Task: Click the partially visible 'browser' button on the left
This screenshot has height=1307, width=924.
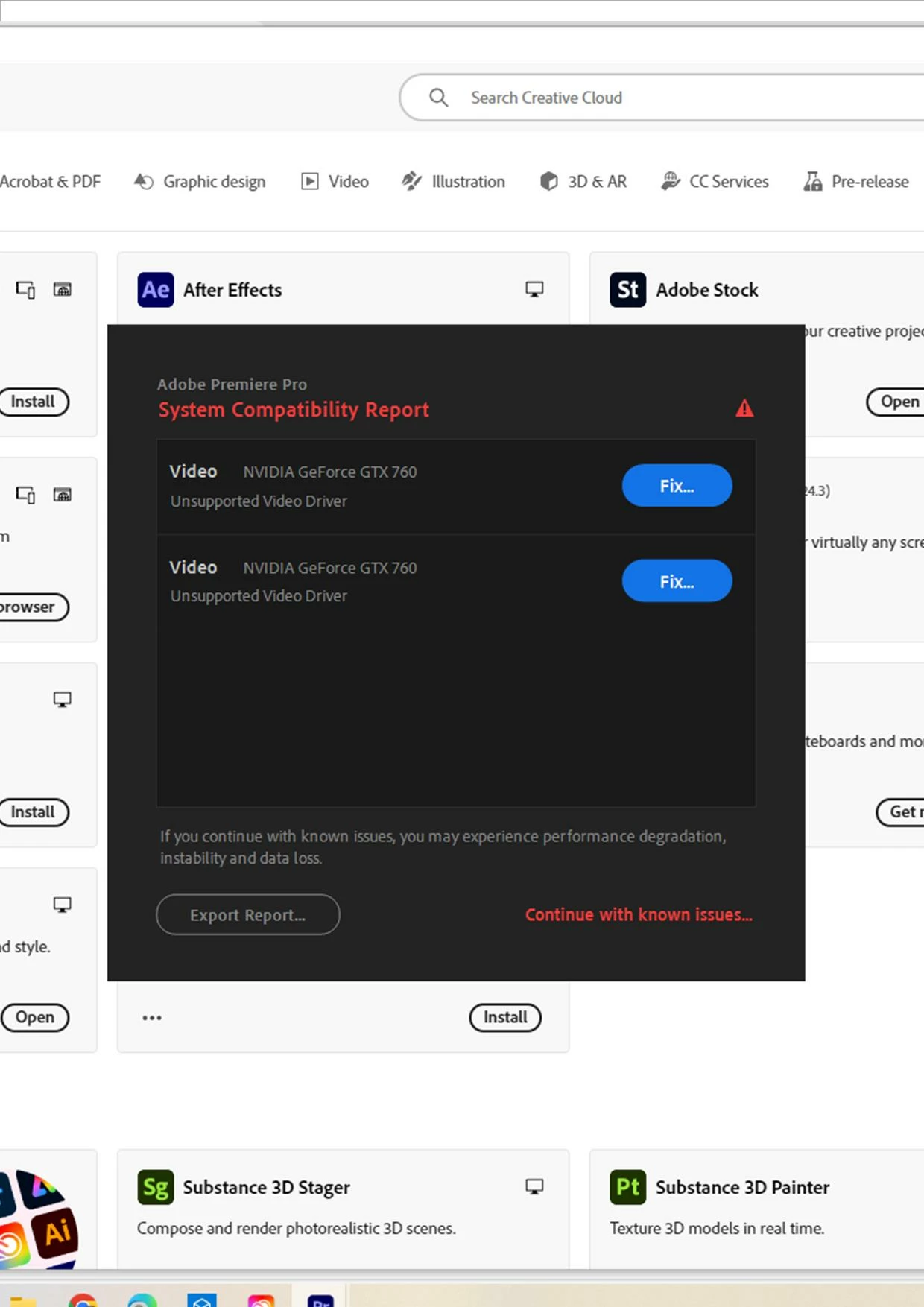Action: click(x=34, y=607)
